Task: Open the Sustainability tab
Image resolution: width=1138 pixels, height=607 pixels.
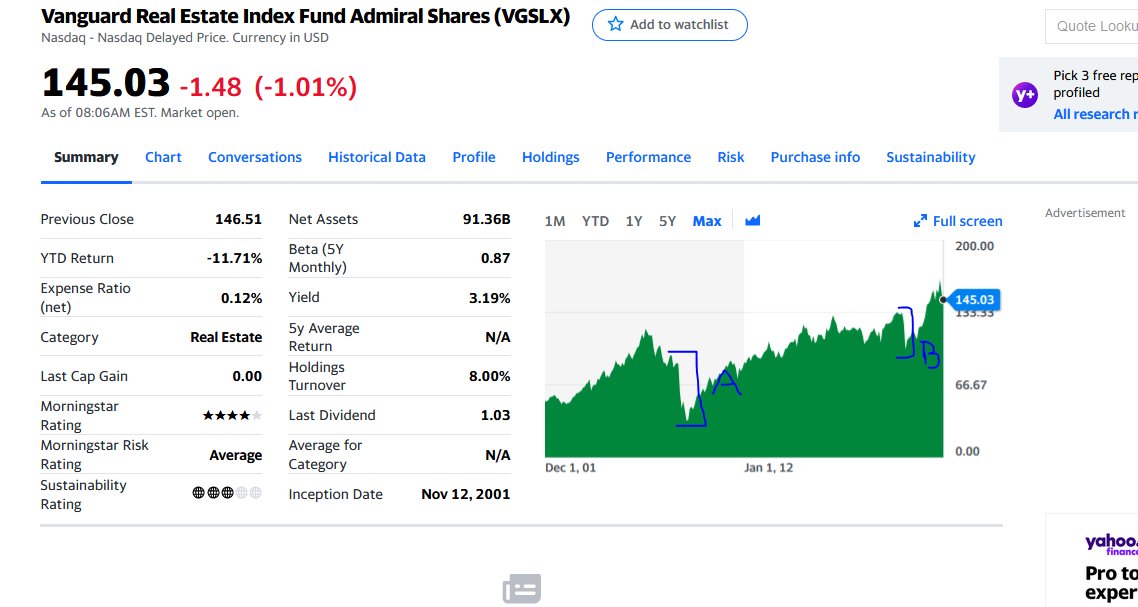Action: pyautogui.click(x=930, y=157)
